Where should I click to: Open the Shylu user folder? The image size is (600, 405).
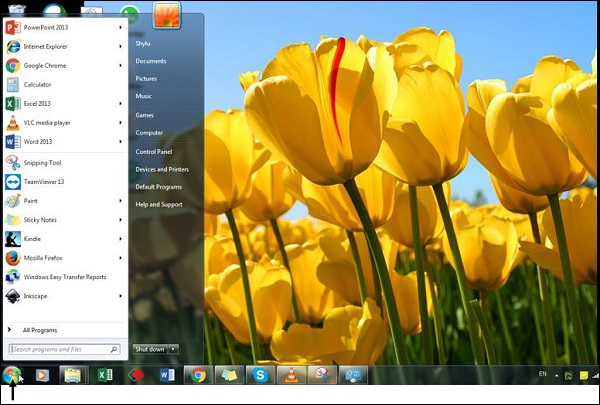click(143, 44)
